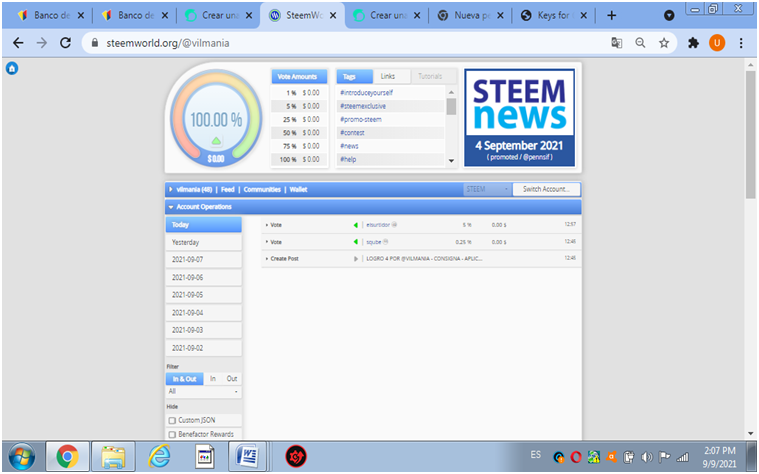759x474 pixels.
Task: Open the extensions puzzle icon
Action: tap(693, 43)
